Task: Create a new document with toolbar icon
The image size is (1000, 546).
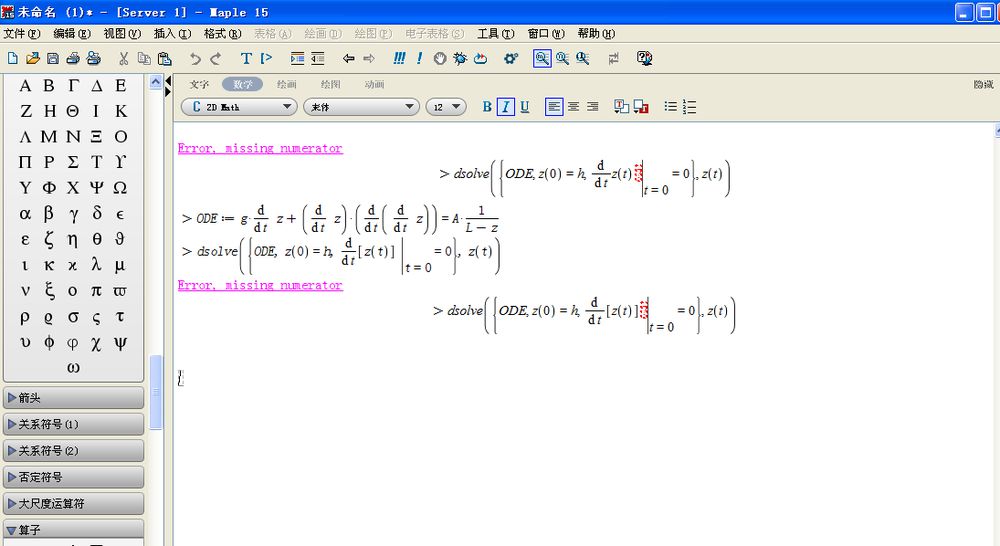Action: (x=13, y=59)
